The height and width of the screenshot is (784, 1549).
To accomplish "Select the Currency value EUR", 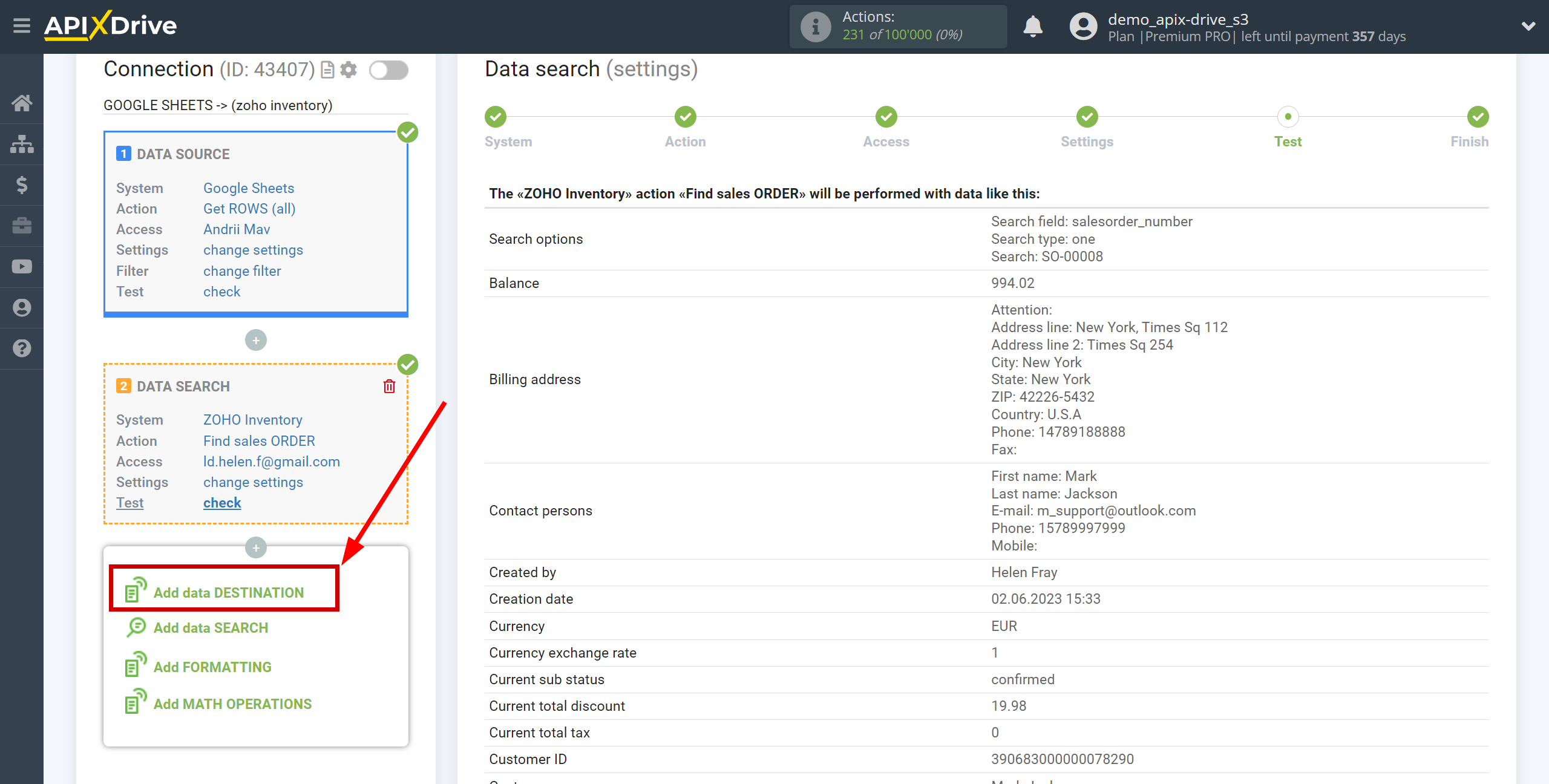I will pos(1004,626).
